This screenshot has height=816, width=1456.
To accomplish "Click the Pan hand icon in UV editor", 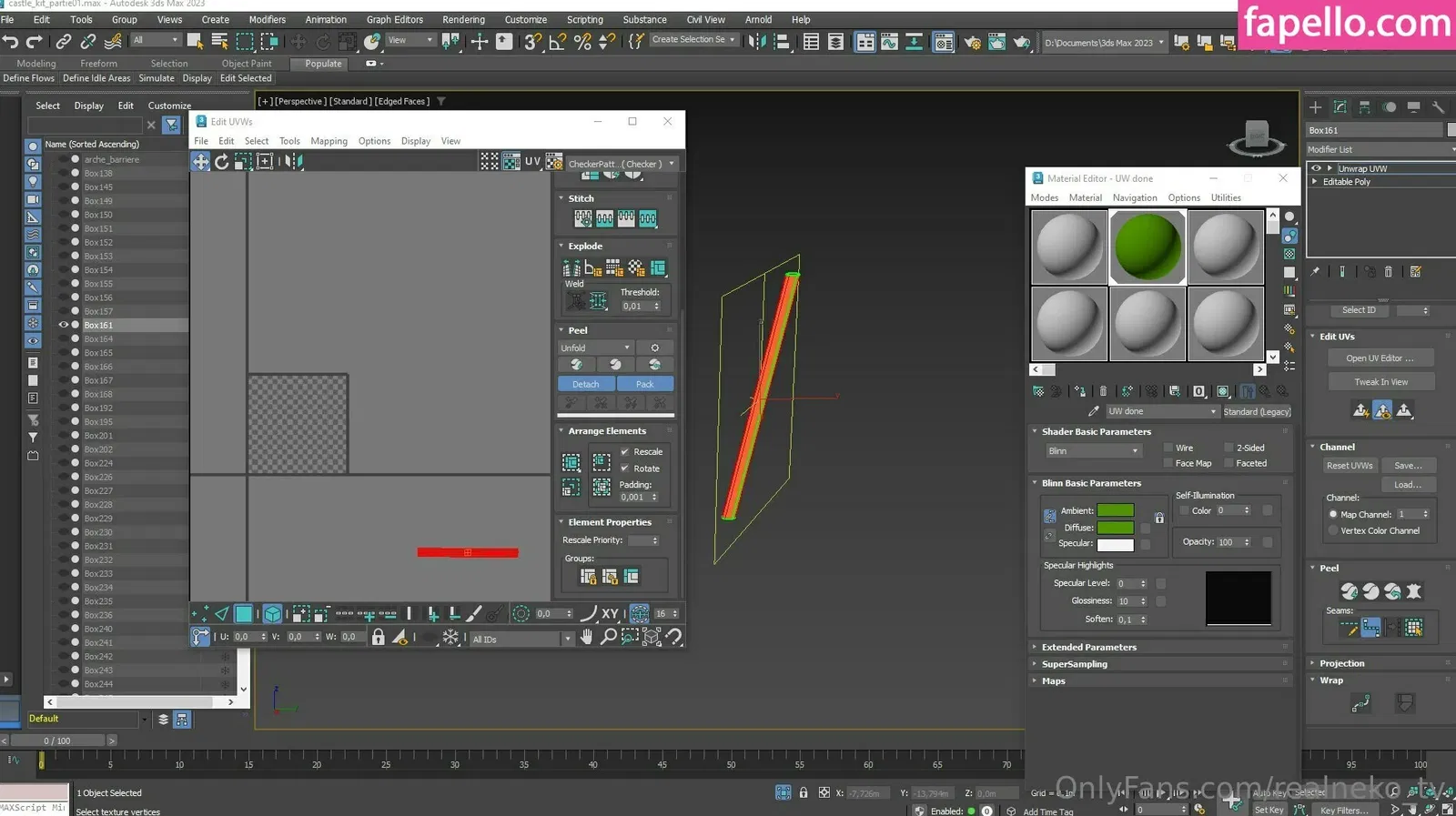I will point(587,638).
